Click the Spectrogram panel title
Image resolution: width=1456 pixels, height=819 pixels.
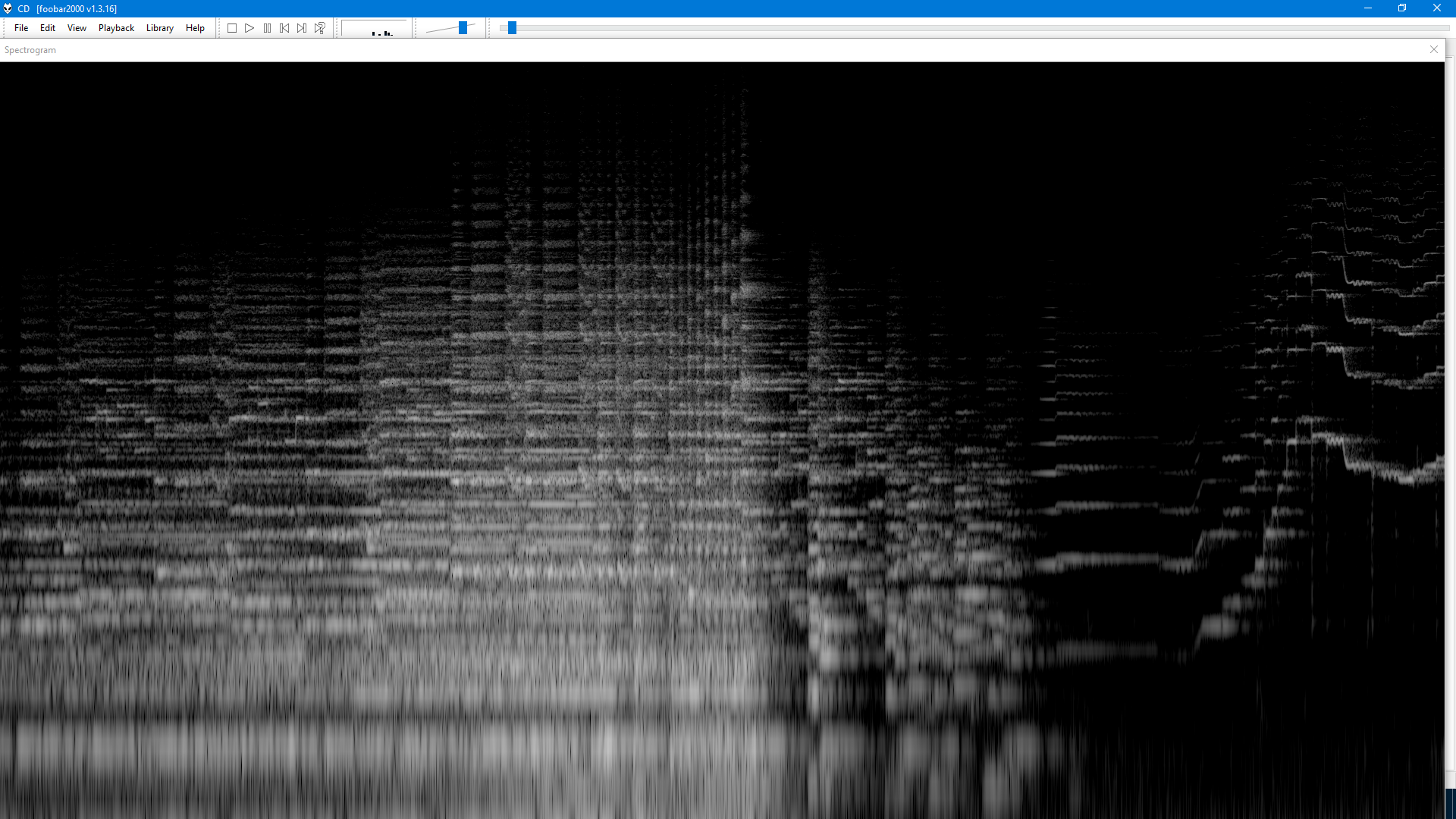click(30, 50)
